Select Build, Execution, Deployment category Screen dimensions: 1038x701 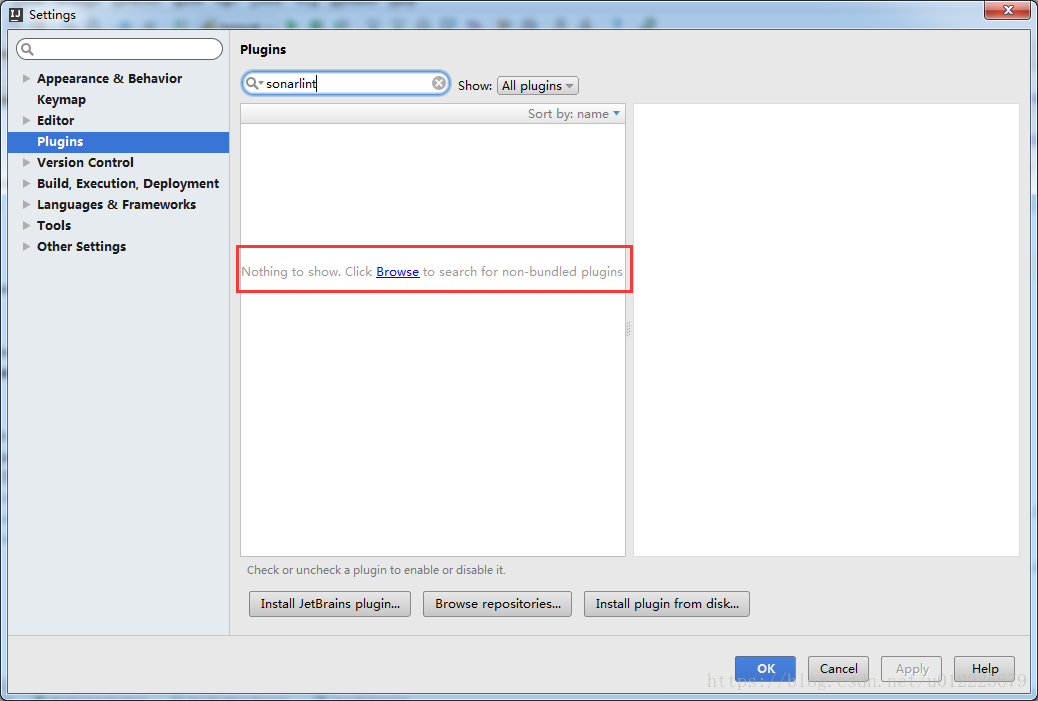[128, 183]
